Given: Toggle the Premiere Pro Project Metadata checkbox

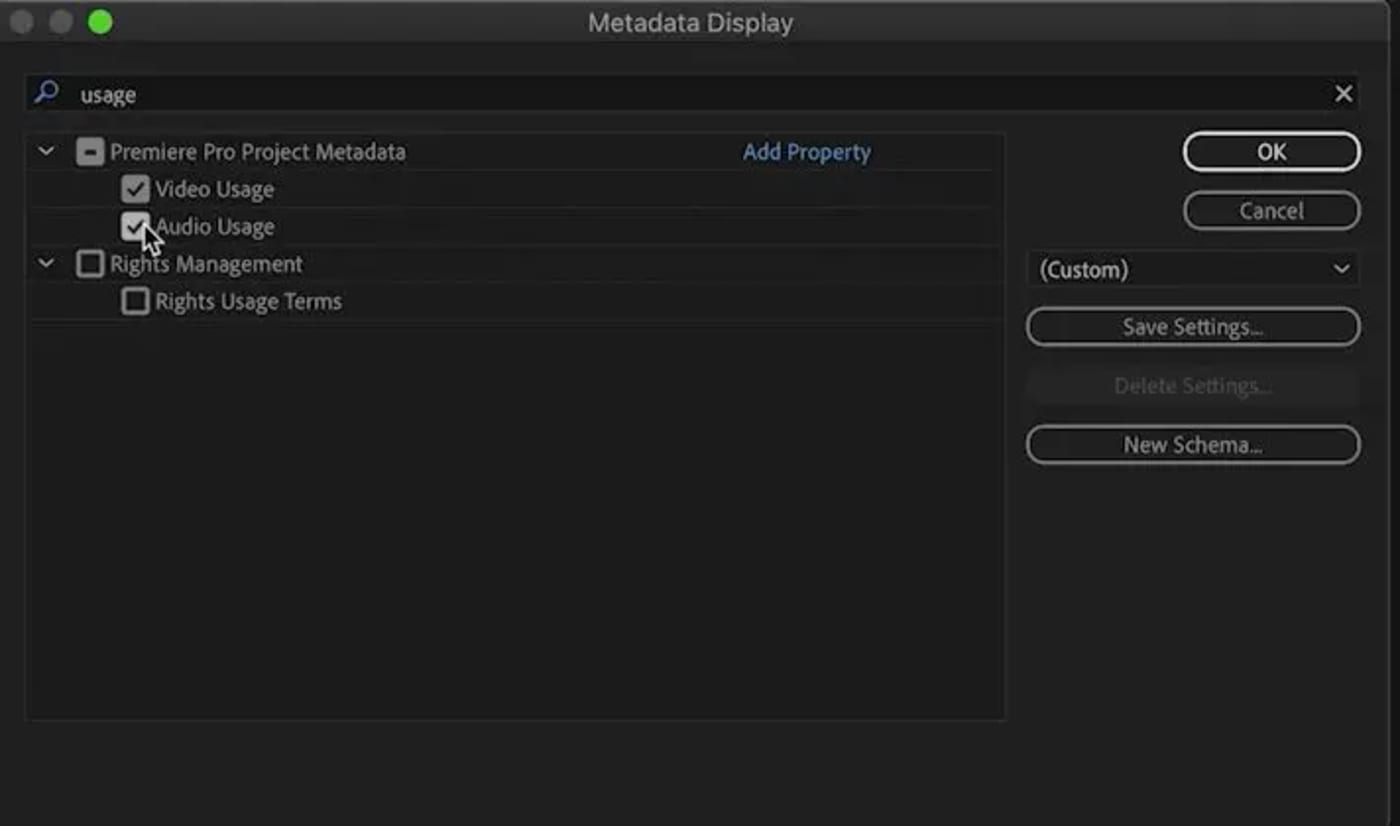Looking at the screenshot, I should (x=90, y=152).
